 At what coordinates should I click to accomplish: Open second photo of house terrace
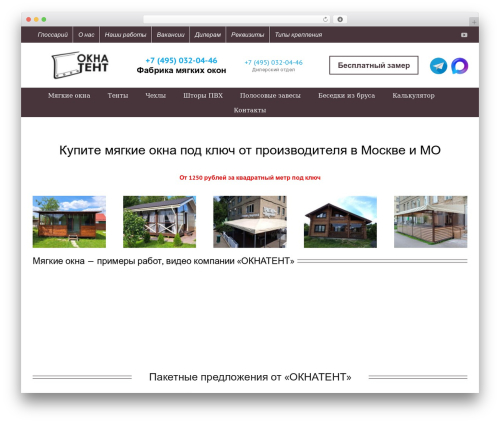click(160, 222)
